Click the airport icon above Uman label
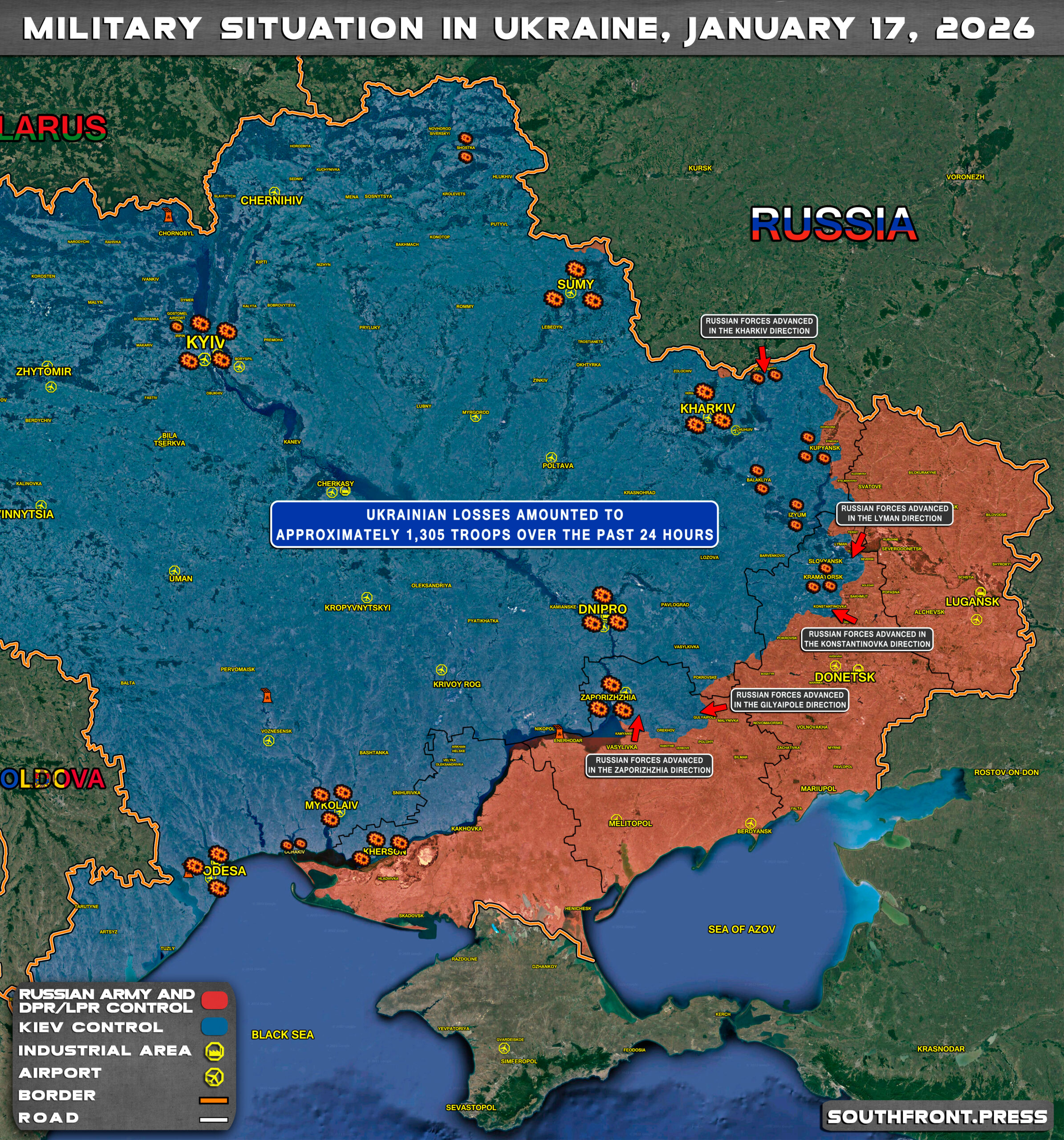Image resolution: width=1064 pixels, height=1140 pixels. click(174, 570)
